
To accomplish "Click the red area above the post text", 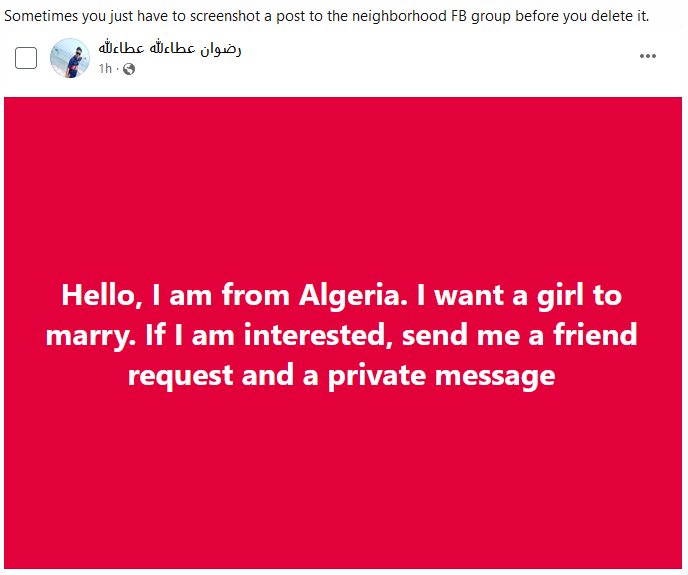I will (x=343, y=187).
